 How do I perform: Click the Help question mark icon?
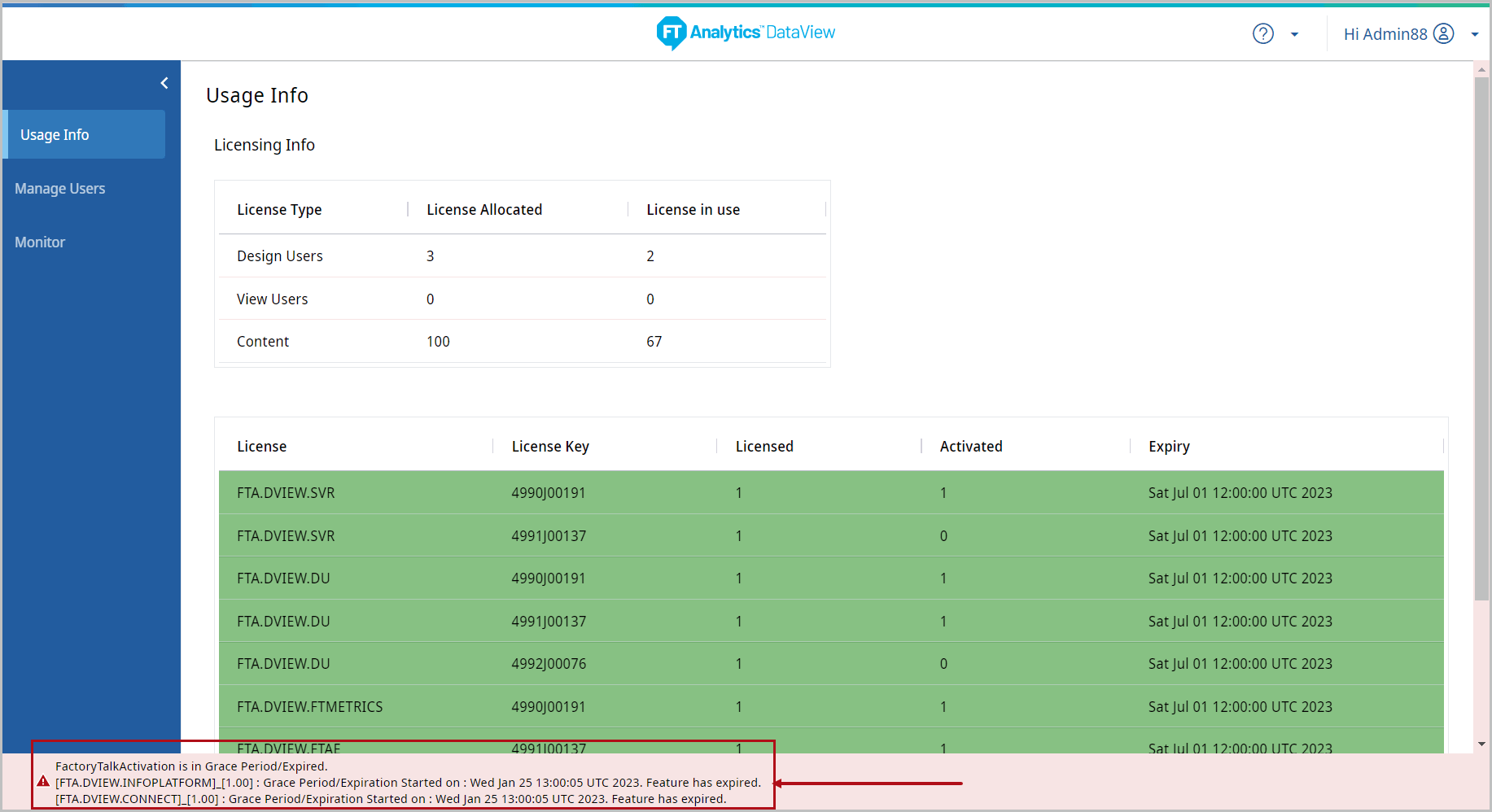click(1262, 33)
